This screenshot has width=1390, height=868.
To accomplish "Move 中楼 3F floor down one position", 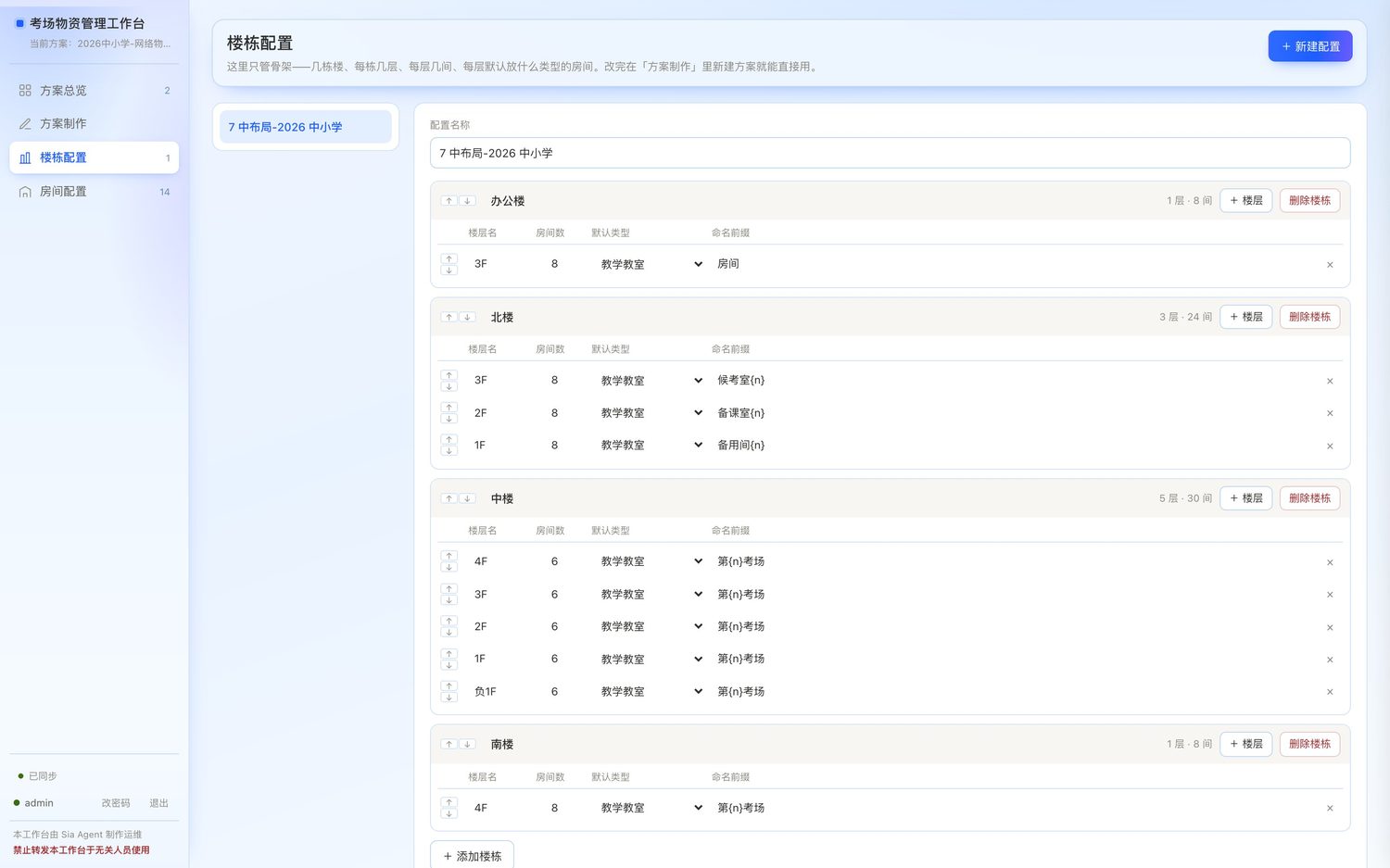I will [x=449, y=600].
